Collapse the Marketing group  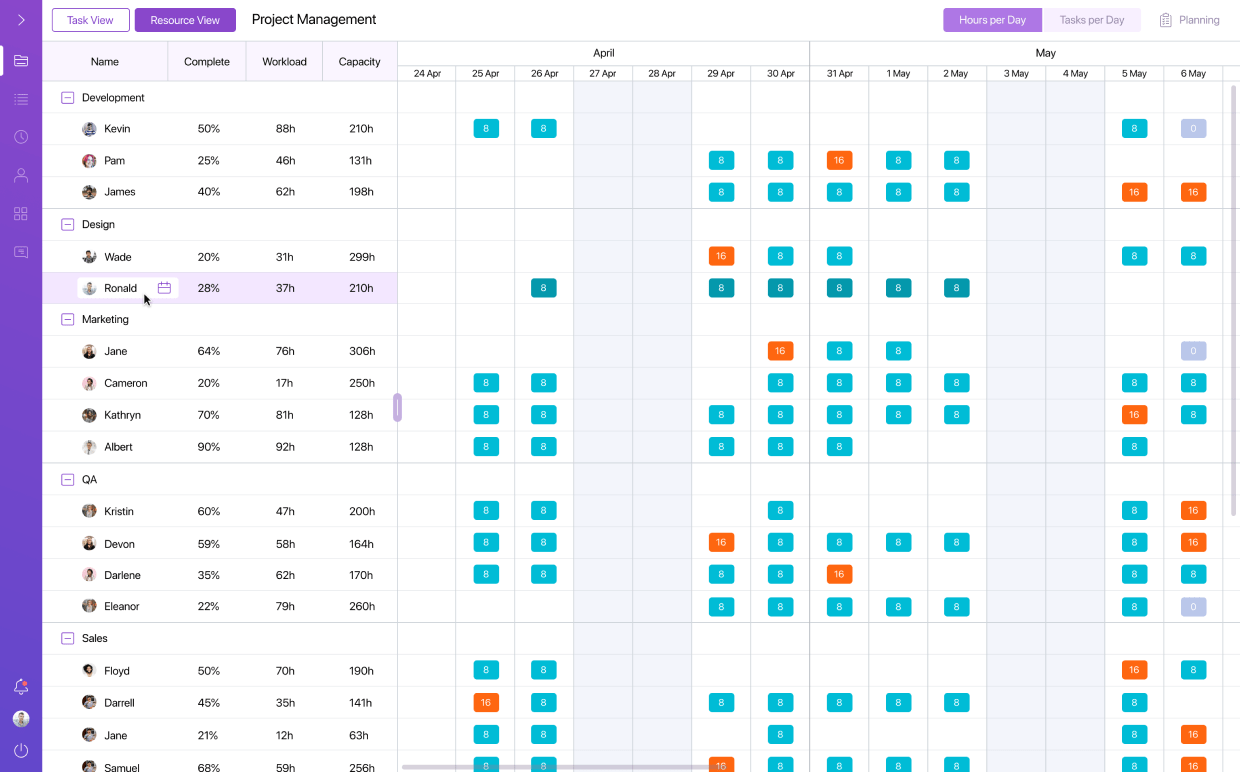click(67, 319)
